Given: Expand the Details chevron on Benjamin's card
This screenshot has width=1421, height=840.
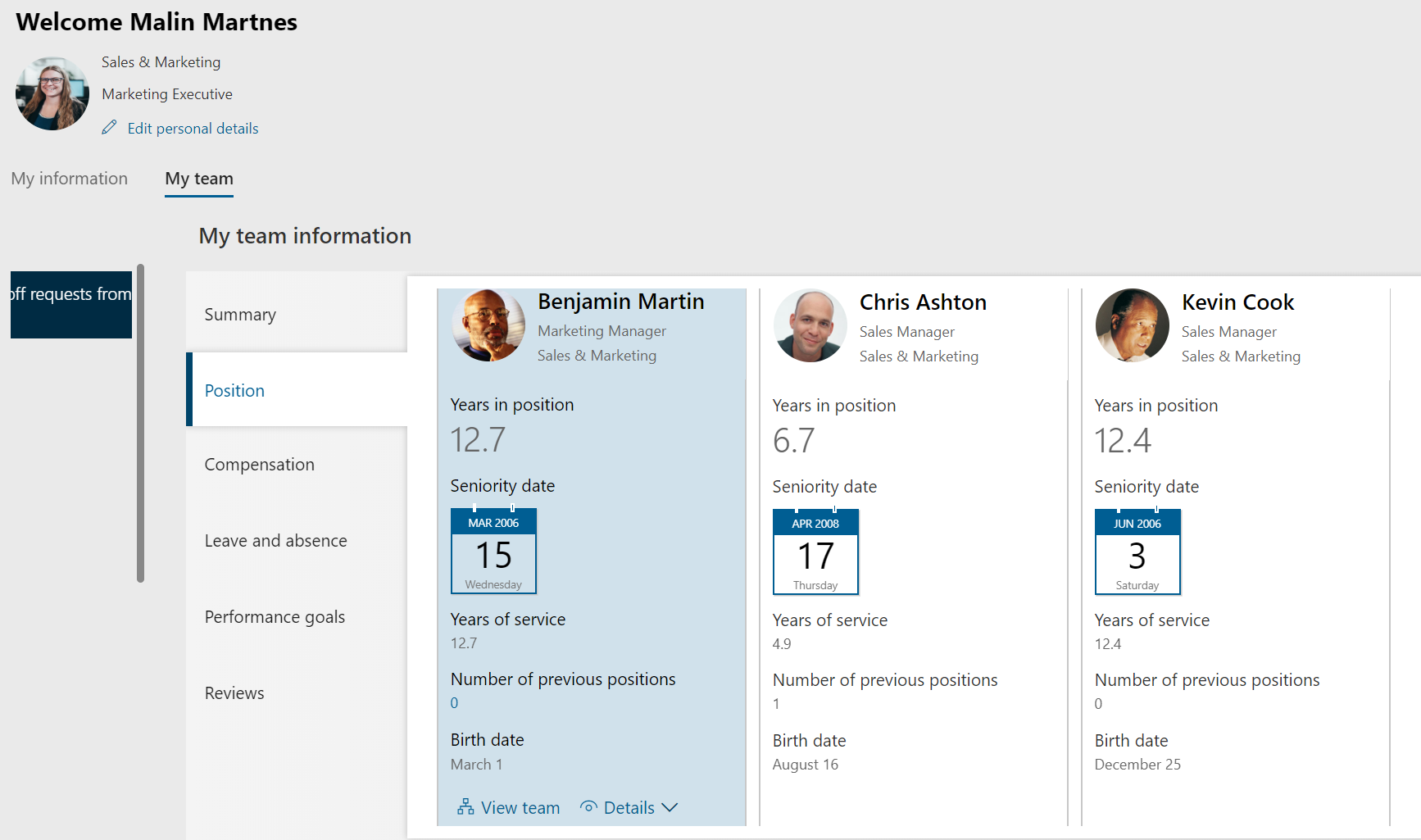Looking at the screenshot, I should 670,807.
